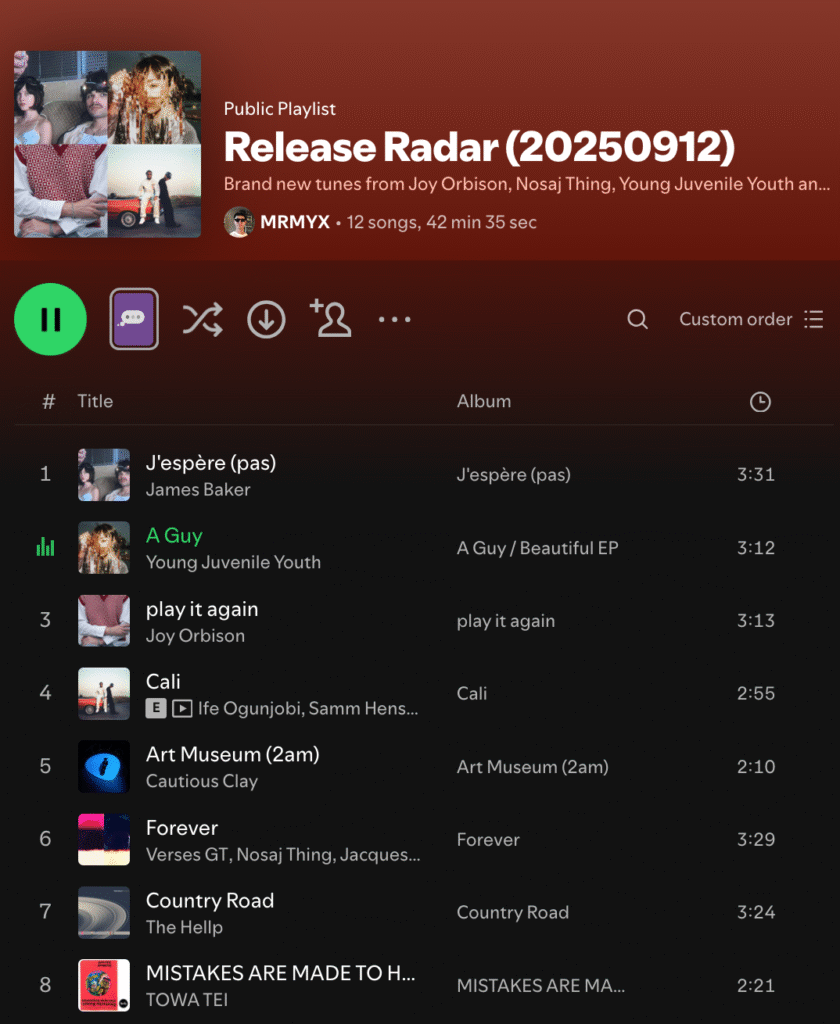Click the explicit E badge on Cali

coord(155,708)
